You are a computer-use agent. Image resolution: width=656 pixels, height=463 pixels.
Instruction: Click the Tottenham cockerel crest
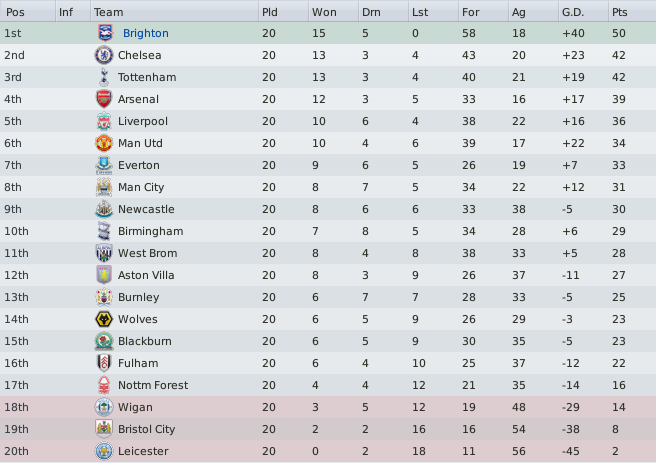coord(104,77)
